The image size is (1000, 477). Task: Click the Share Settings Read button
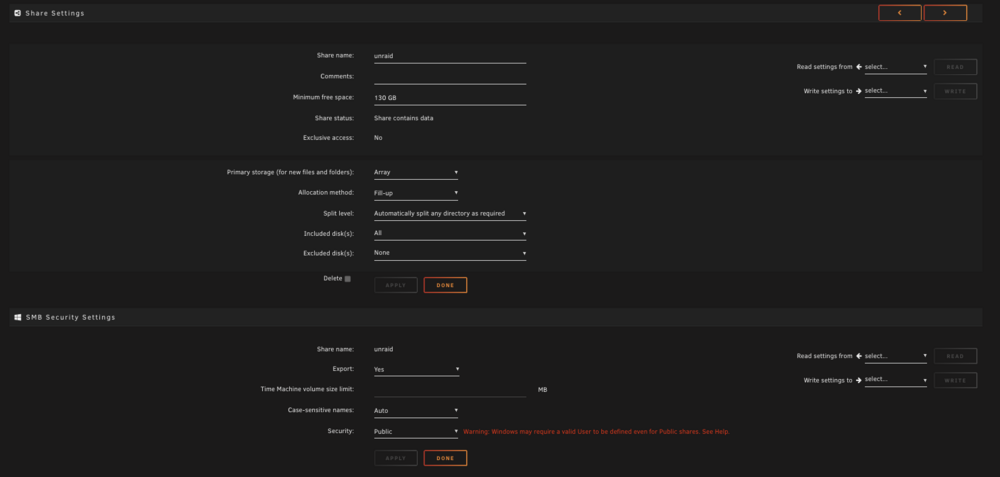click(x=955, y=67)
